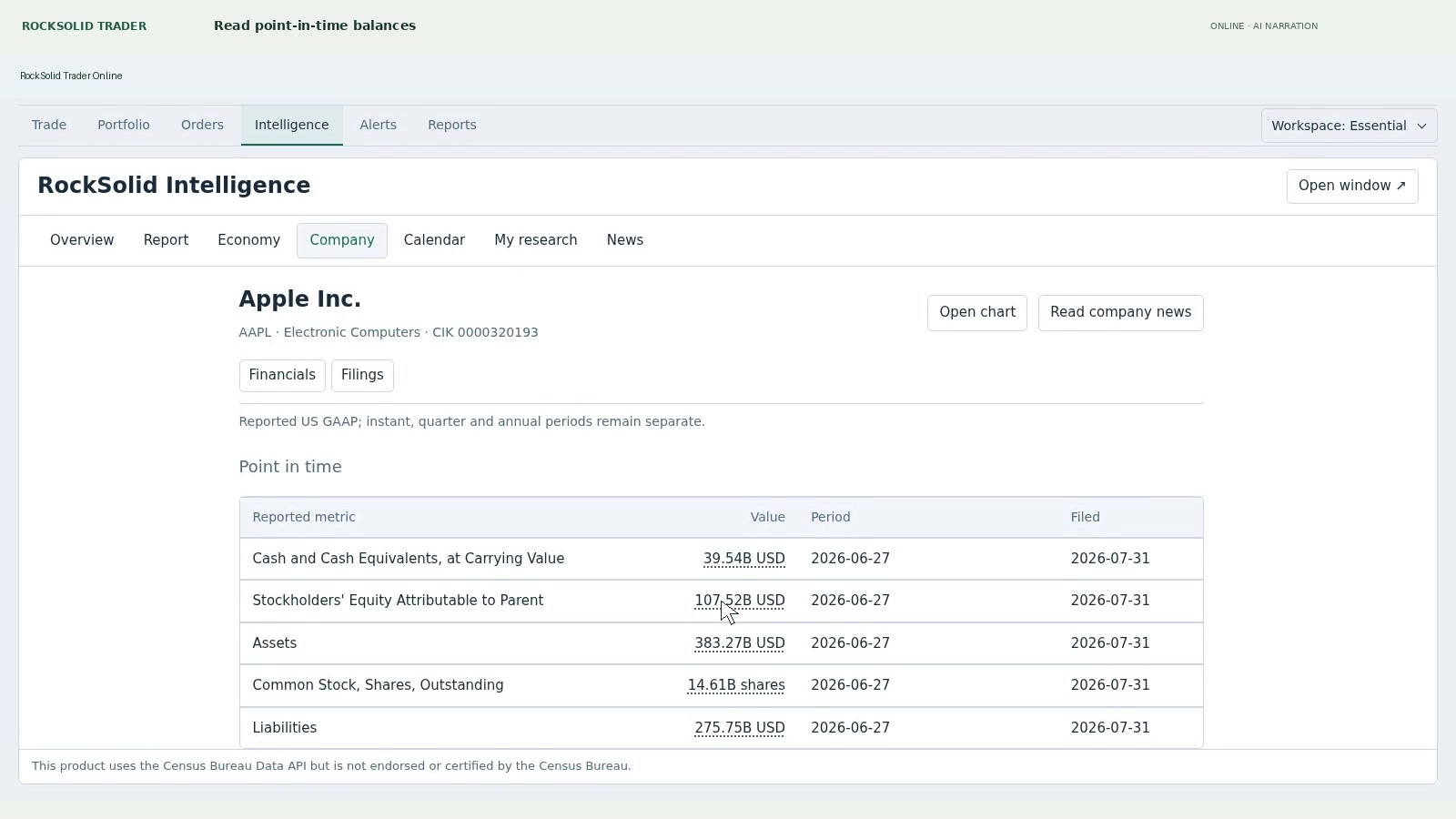Click the Period column header
This screenshot has height=819, width=1456.
coord(830,517)
